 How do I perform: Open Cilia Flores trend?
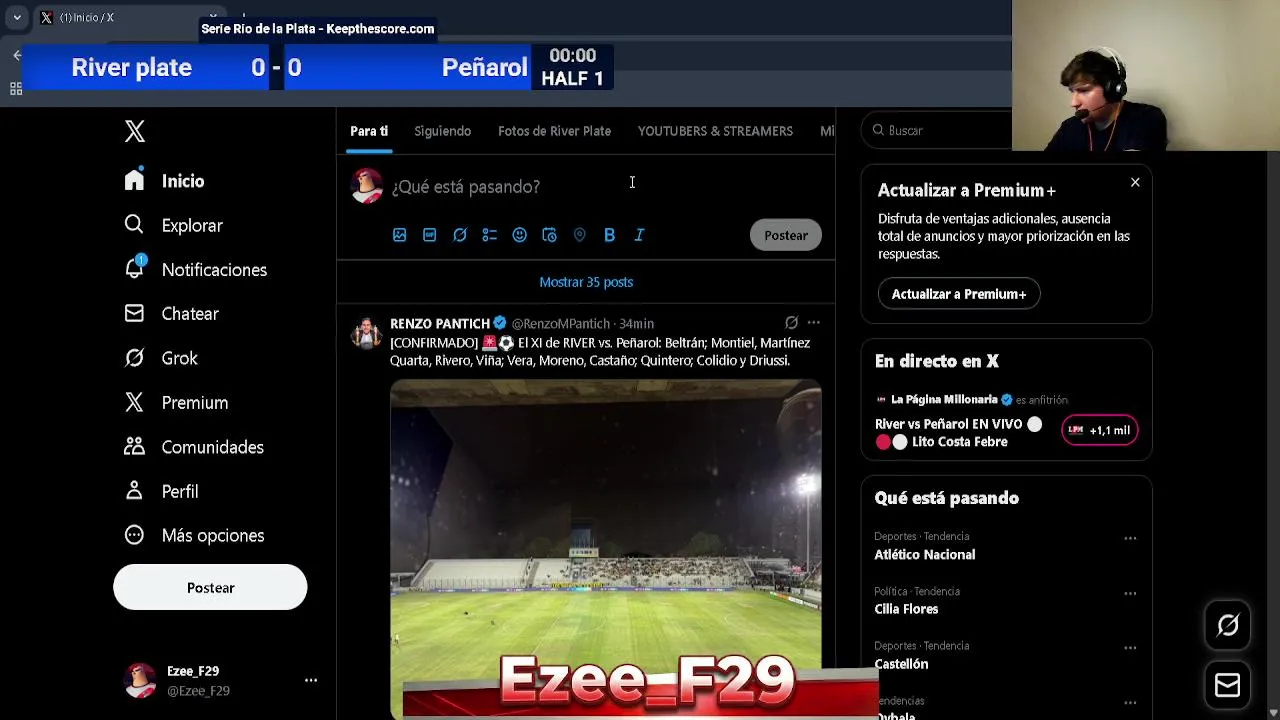pos(906,609)
